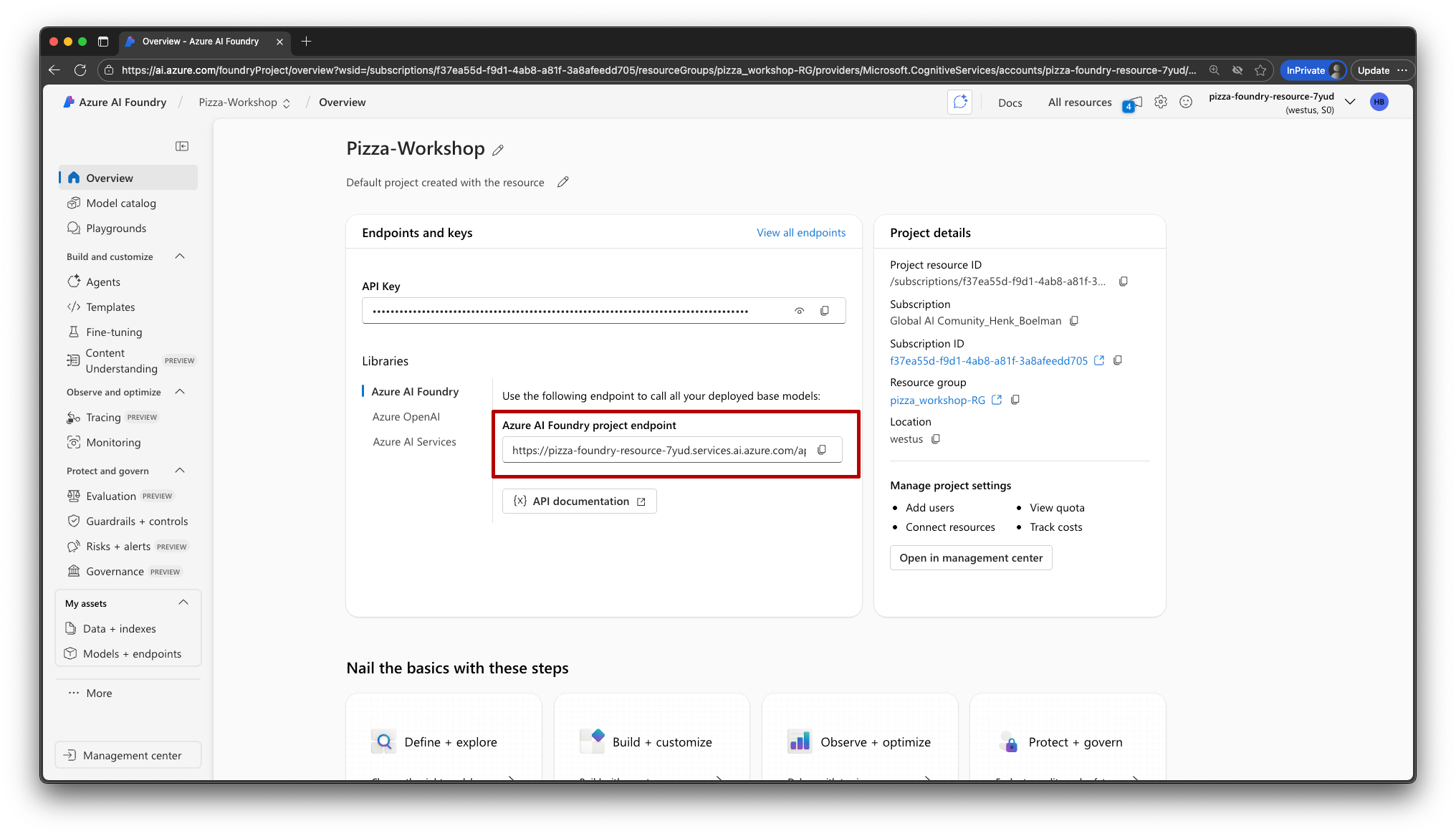The height and width of the screenshot is (836, 1456).
Task: Open announcements megaphone icon
Action: coord(1134,103)
